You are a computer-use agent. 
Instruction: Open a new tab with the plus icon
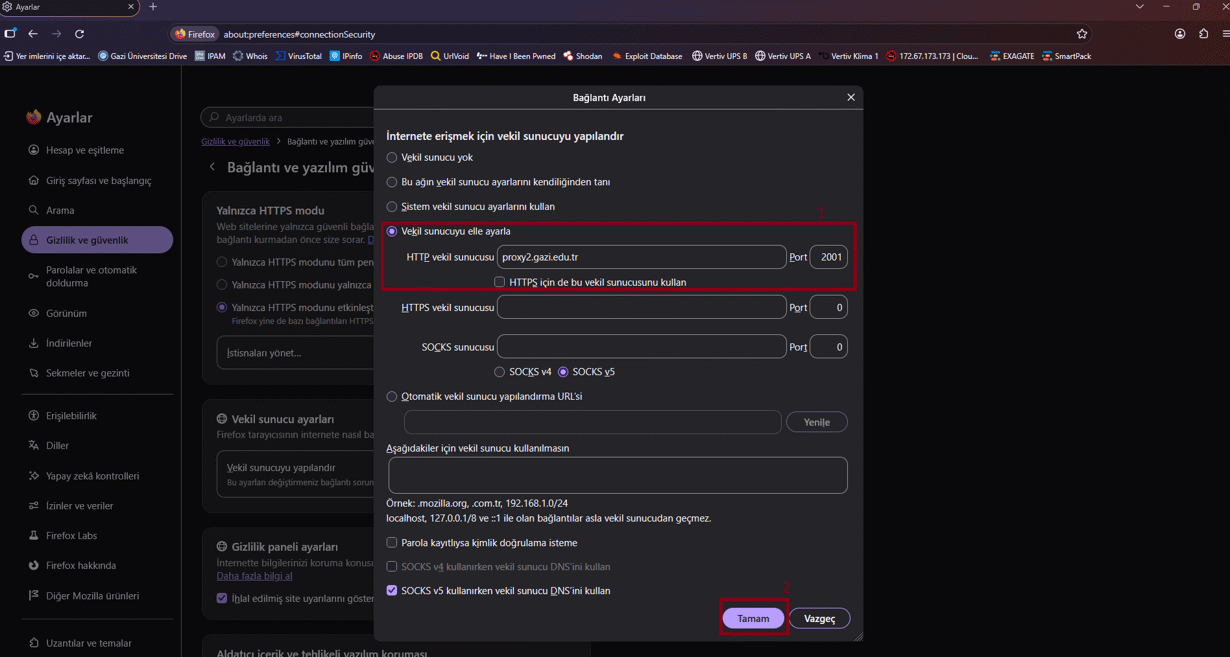pos(153,7)
